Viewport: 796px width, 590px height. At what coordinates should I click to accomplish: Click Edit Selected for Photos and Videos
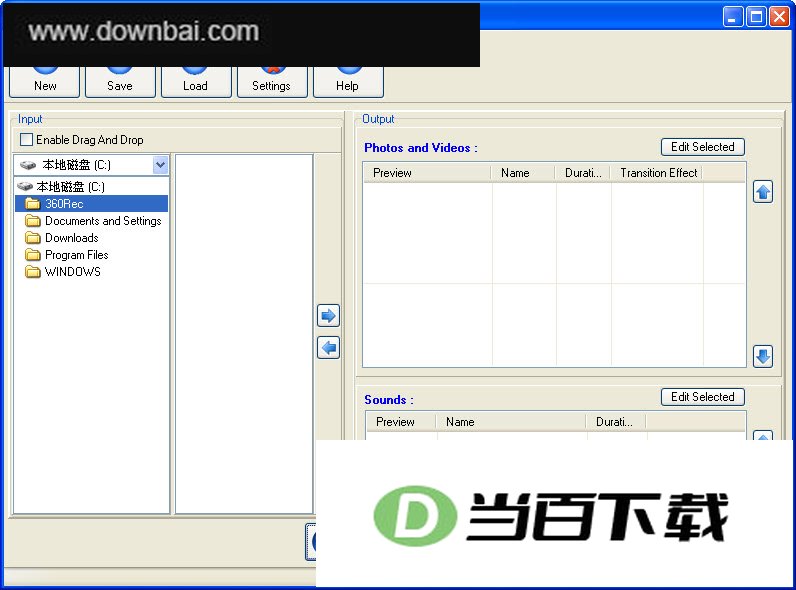point(703,147)
